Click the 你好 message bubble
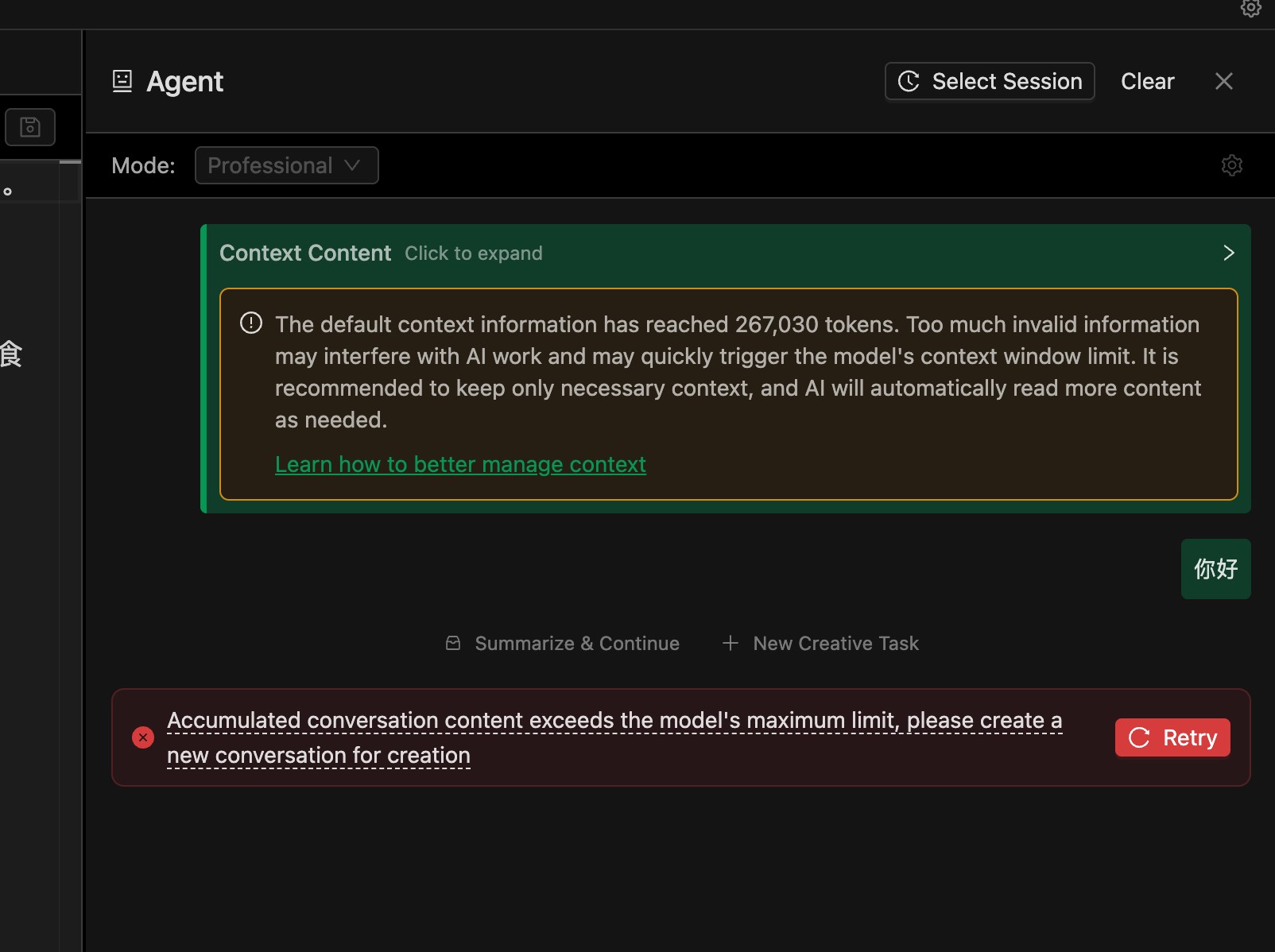 1215,569
